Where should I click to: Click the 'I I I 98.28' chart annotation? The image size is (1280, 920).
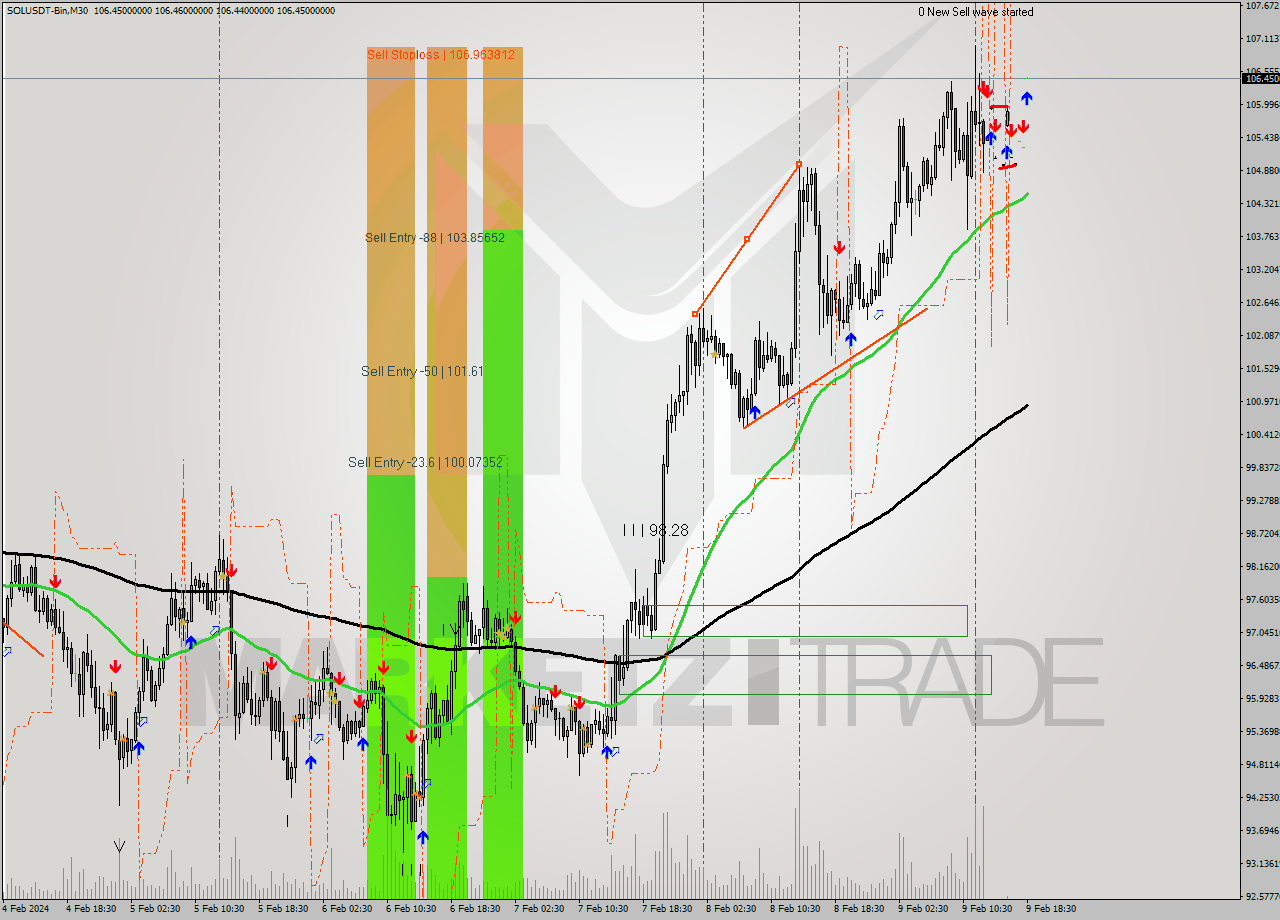[x=655, y=530]
